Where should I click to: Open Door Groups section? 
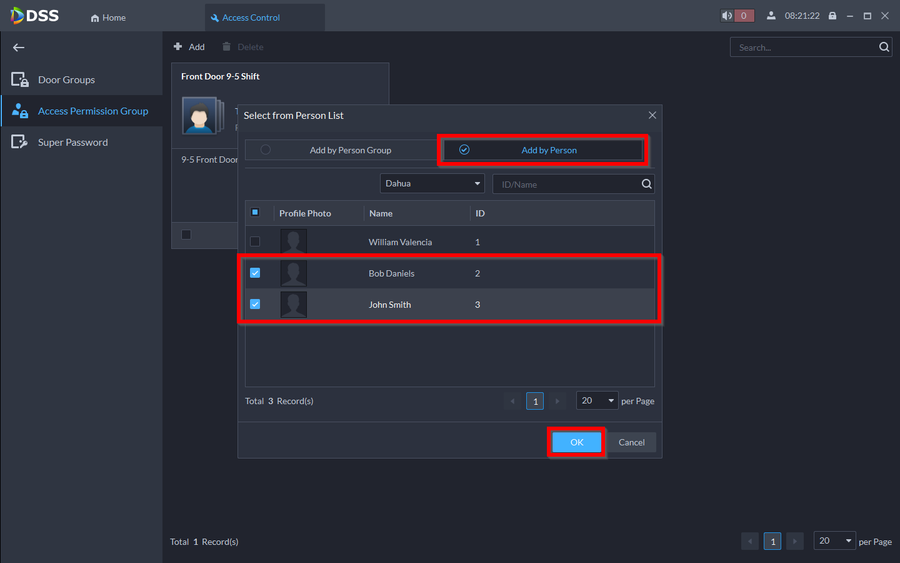tap(82, 79)
